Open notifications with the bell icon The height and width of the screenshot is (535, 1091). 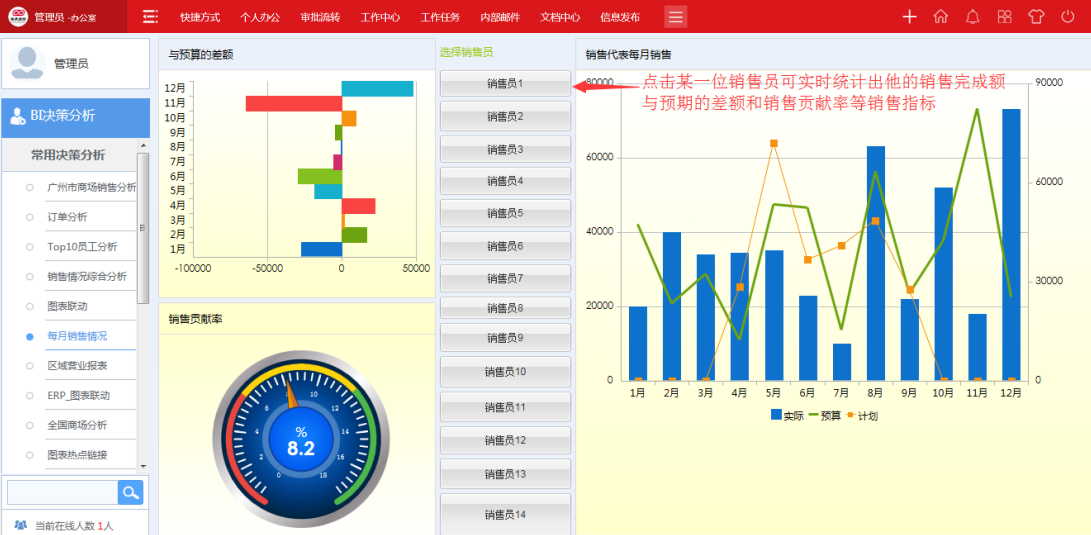pyautogui.click(x=972, y=17)
